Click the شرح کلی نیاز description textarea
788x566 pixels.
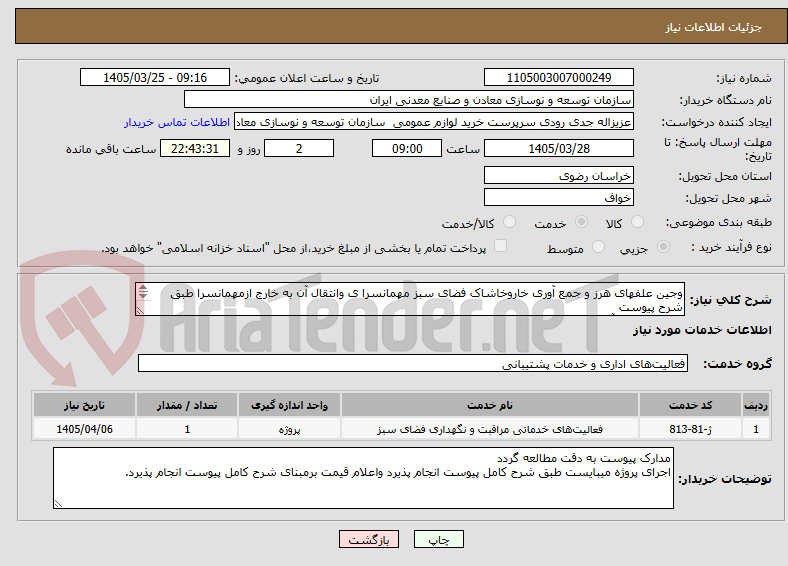410,299
